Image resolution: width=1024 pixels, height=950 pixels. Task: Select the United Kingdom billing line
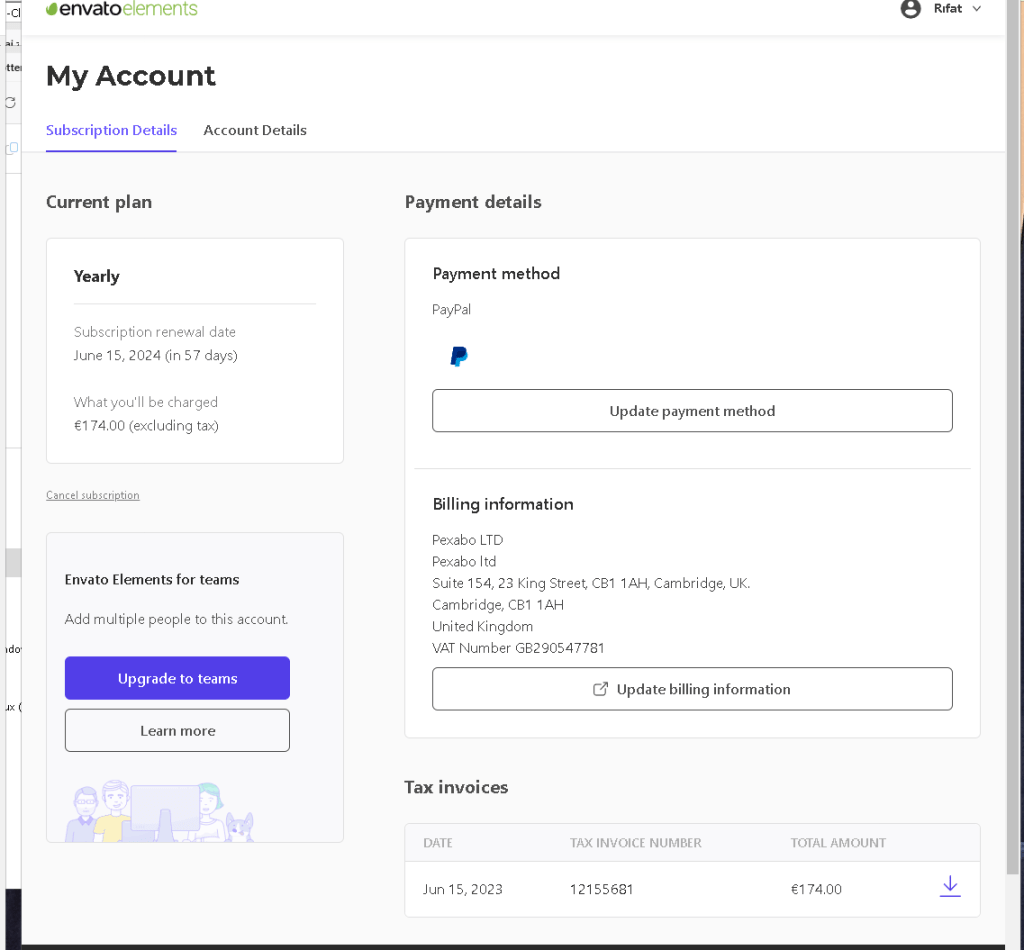483,626
